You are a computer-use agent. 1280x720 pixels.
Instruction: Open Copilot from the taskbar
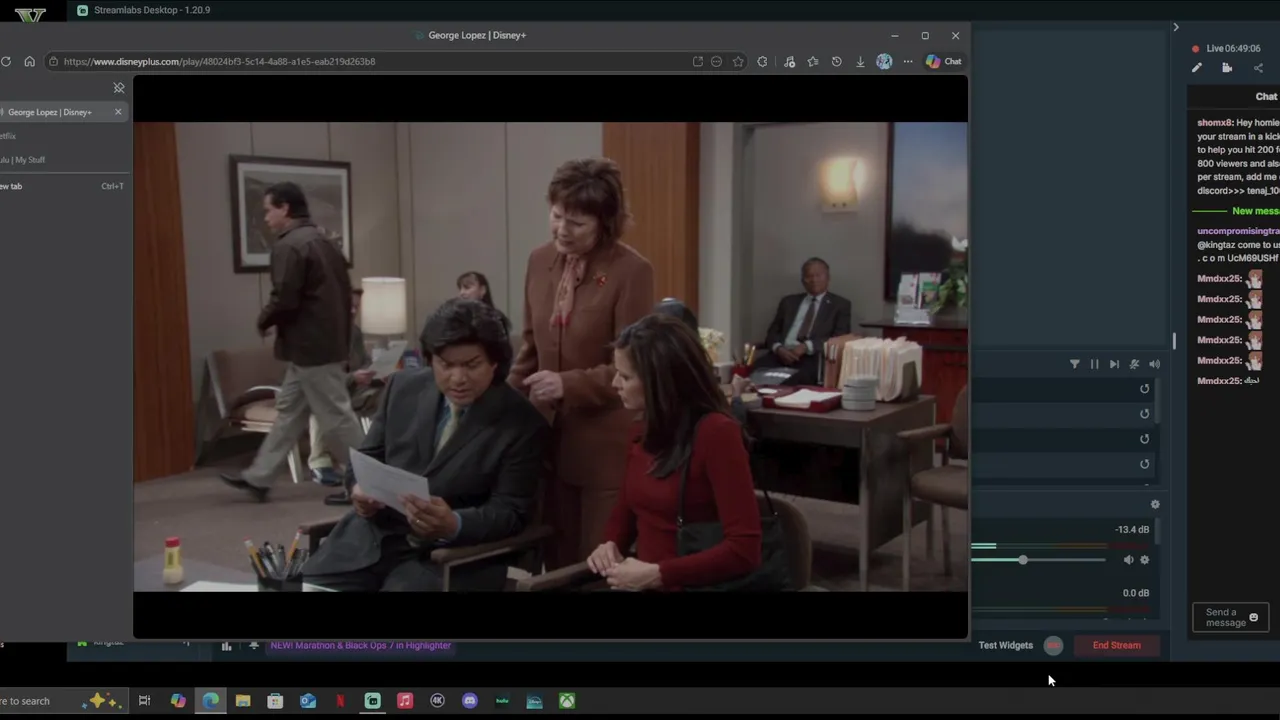178,701
